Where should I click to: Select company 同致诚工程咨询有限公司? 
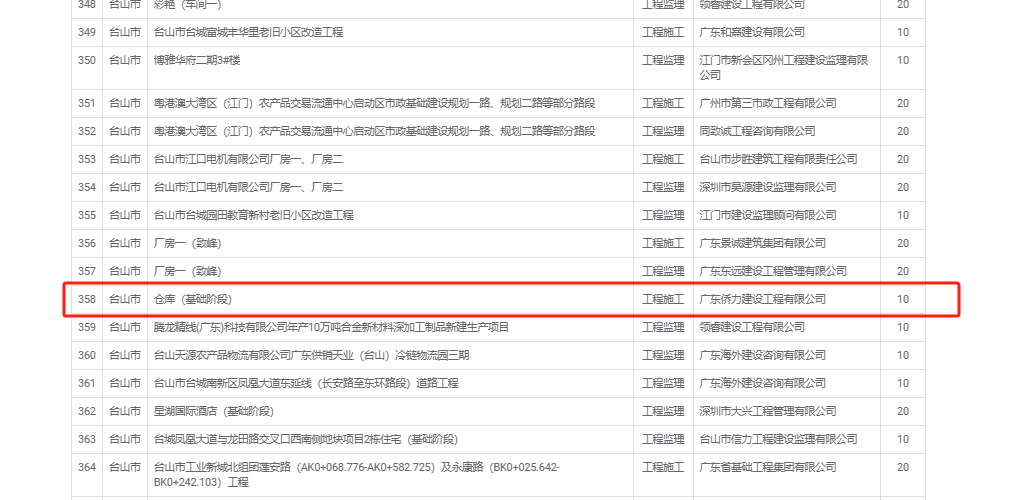click(757, 131)
